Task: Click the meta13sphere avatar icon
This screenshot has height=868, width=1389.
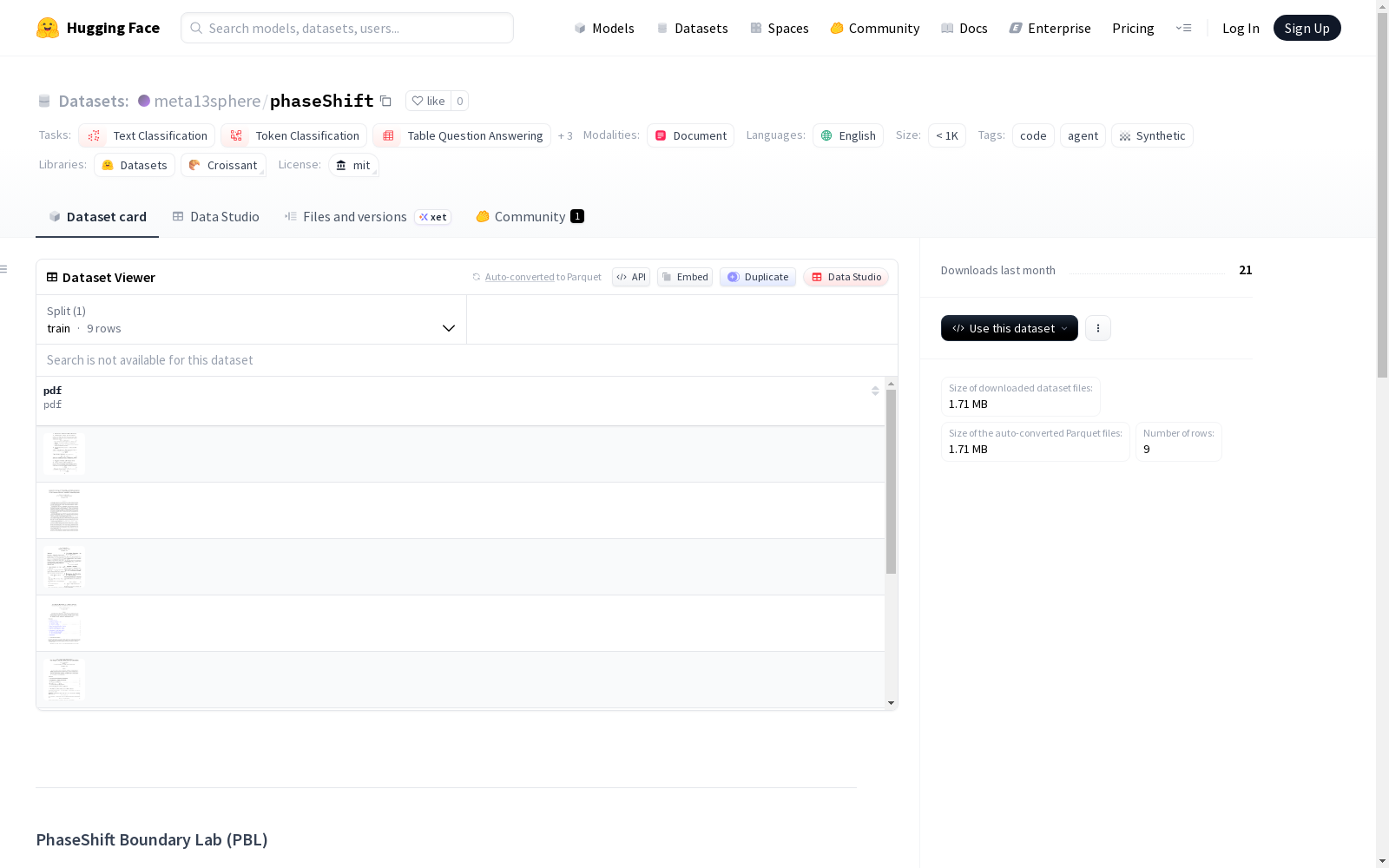Action: pyautogui.click(x=144, y=101)
